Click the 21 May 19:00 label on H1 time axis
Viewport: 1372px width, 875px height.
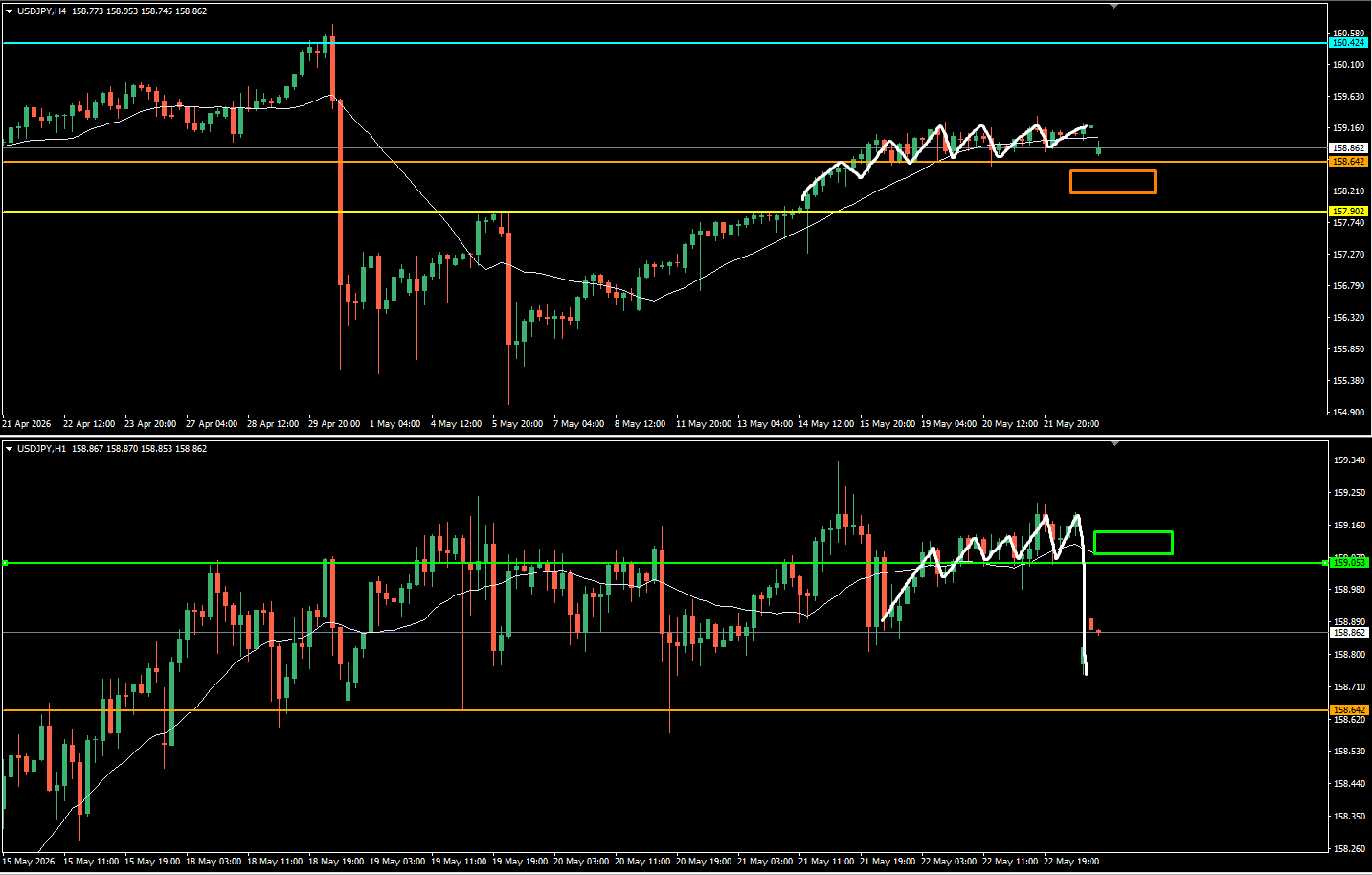[888, 862]
